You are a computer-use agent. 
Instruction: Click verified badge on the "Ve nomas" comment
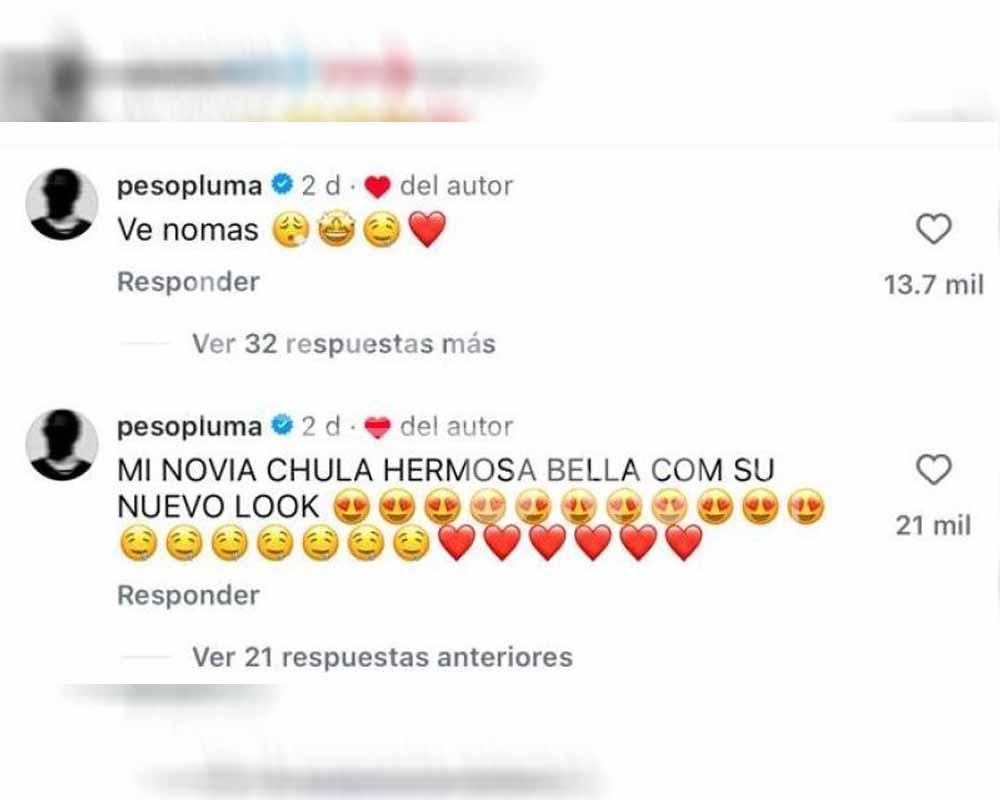click(x=282, y=185)
